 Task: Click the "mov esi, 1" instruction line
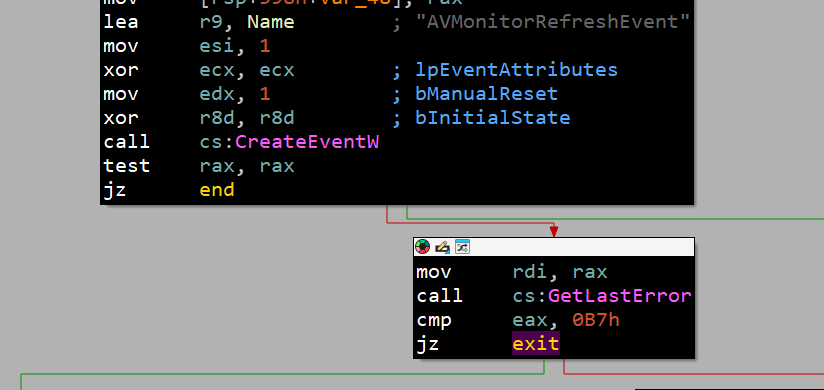(x=187, y=46)
